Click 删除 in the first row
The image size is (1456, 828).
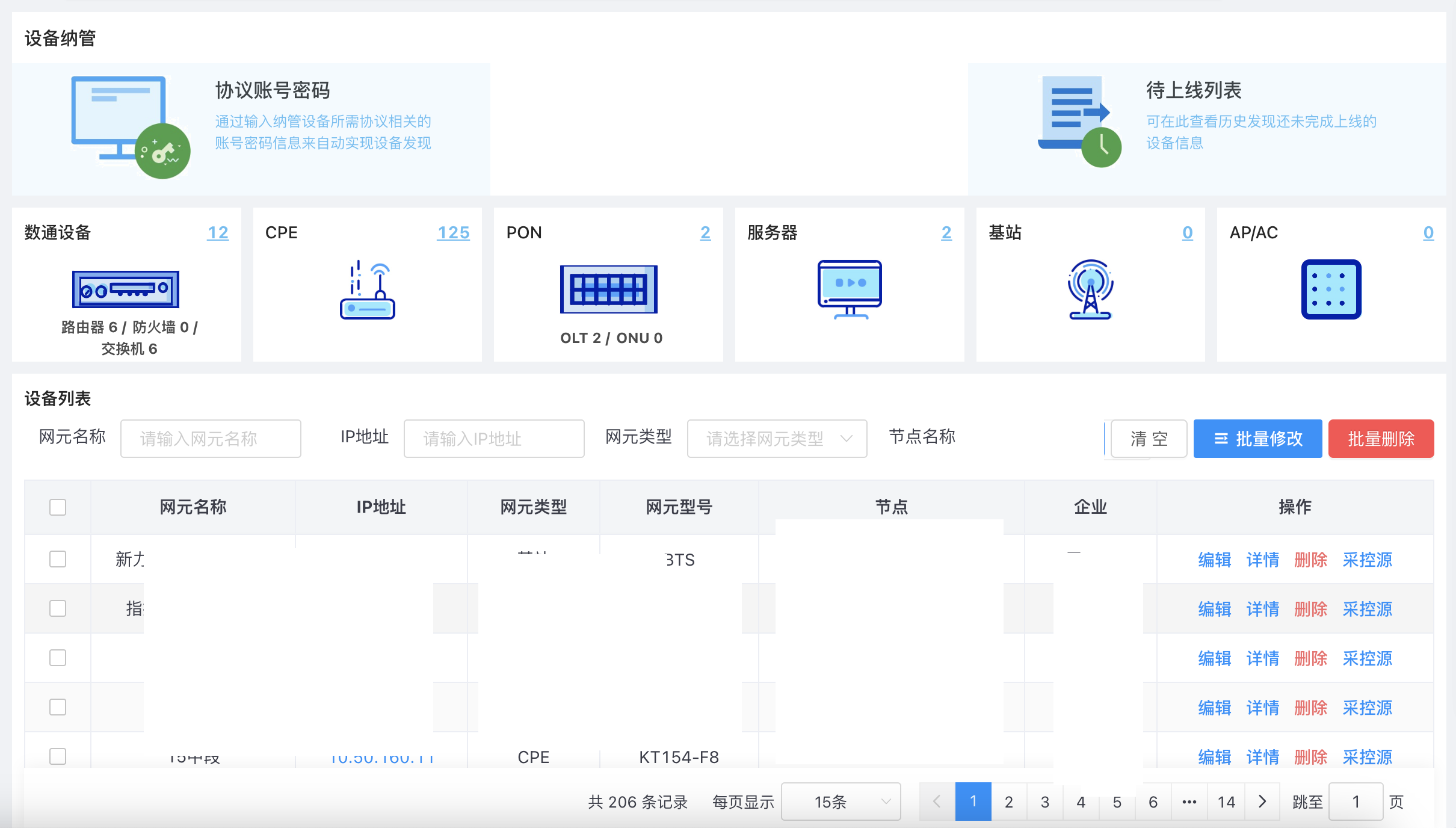tap(1310, 560)
